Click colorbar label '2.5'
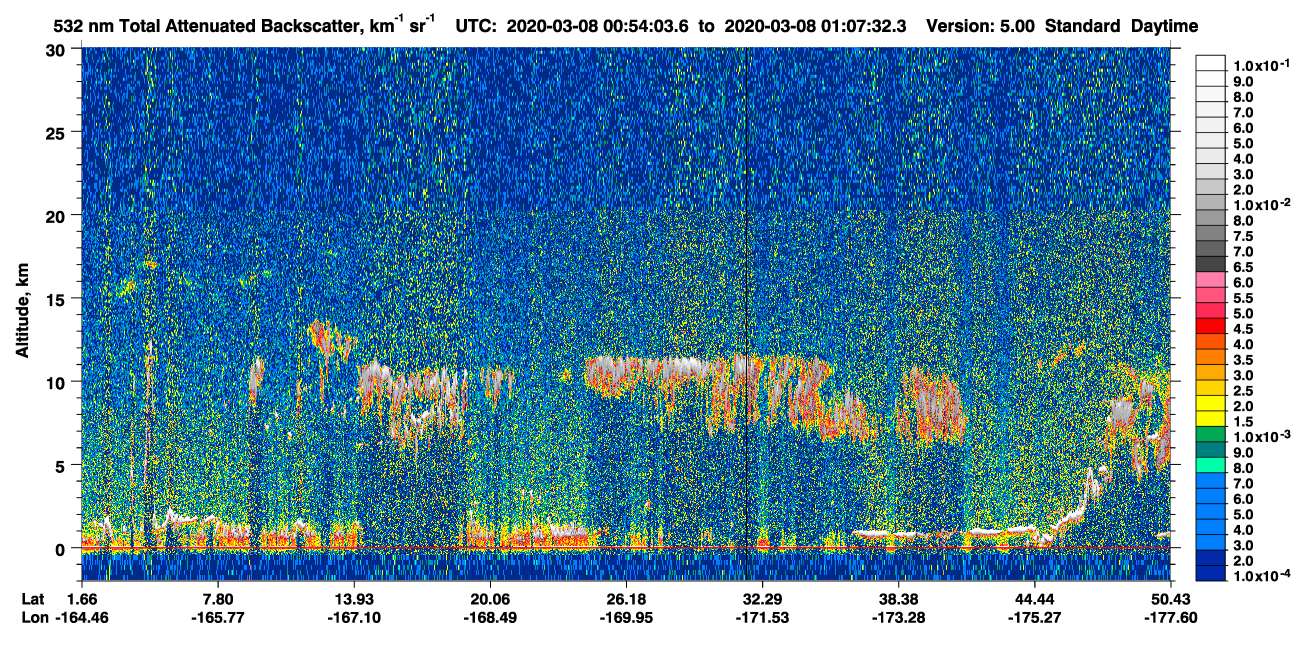1300x667 pixels. 1243,391
